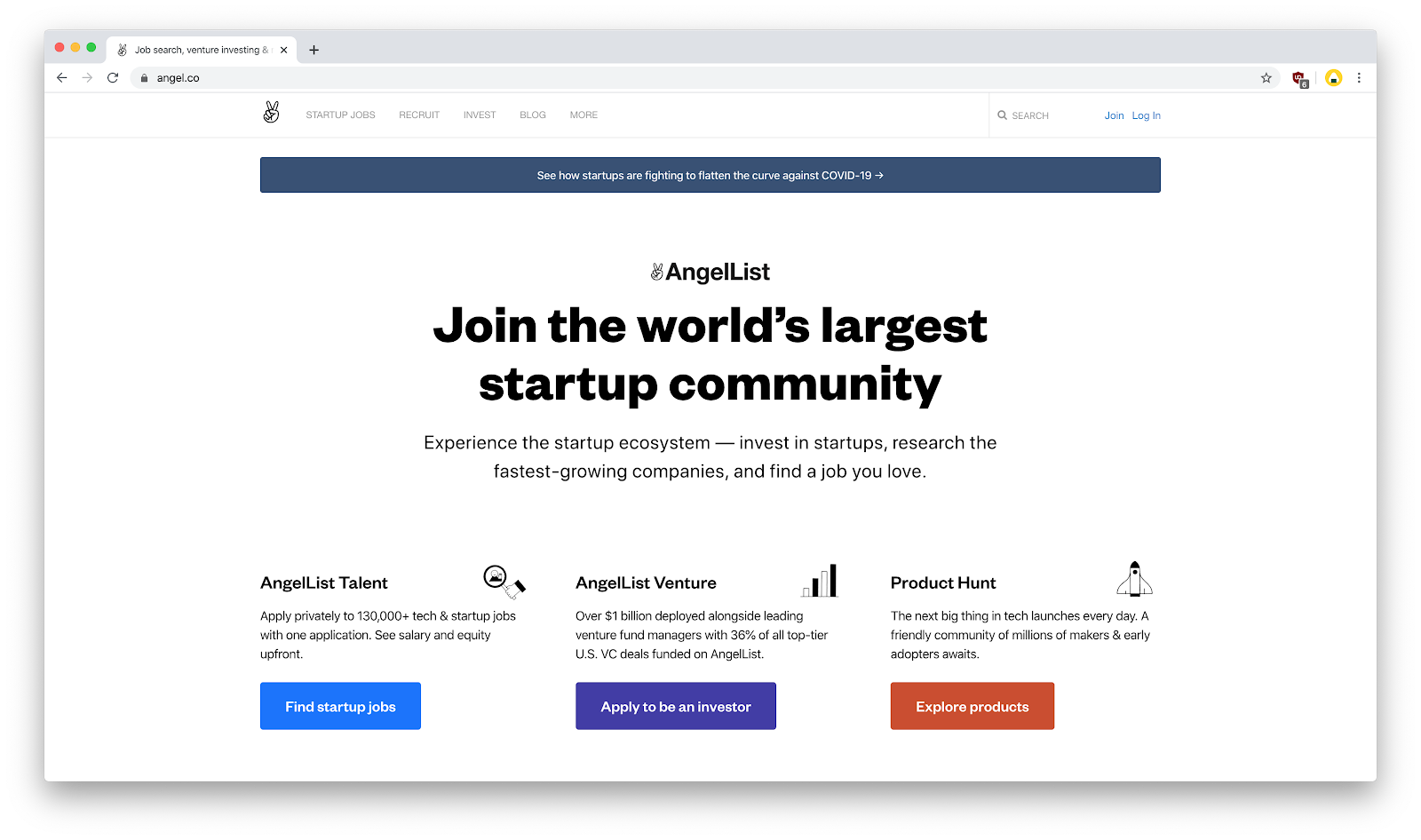Screen dimensions: 1421x840
Task: Reload the angel.co page
Action: [x=113, y=78]
